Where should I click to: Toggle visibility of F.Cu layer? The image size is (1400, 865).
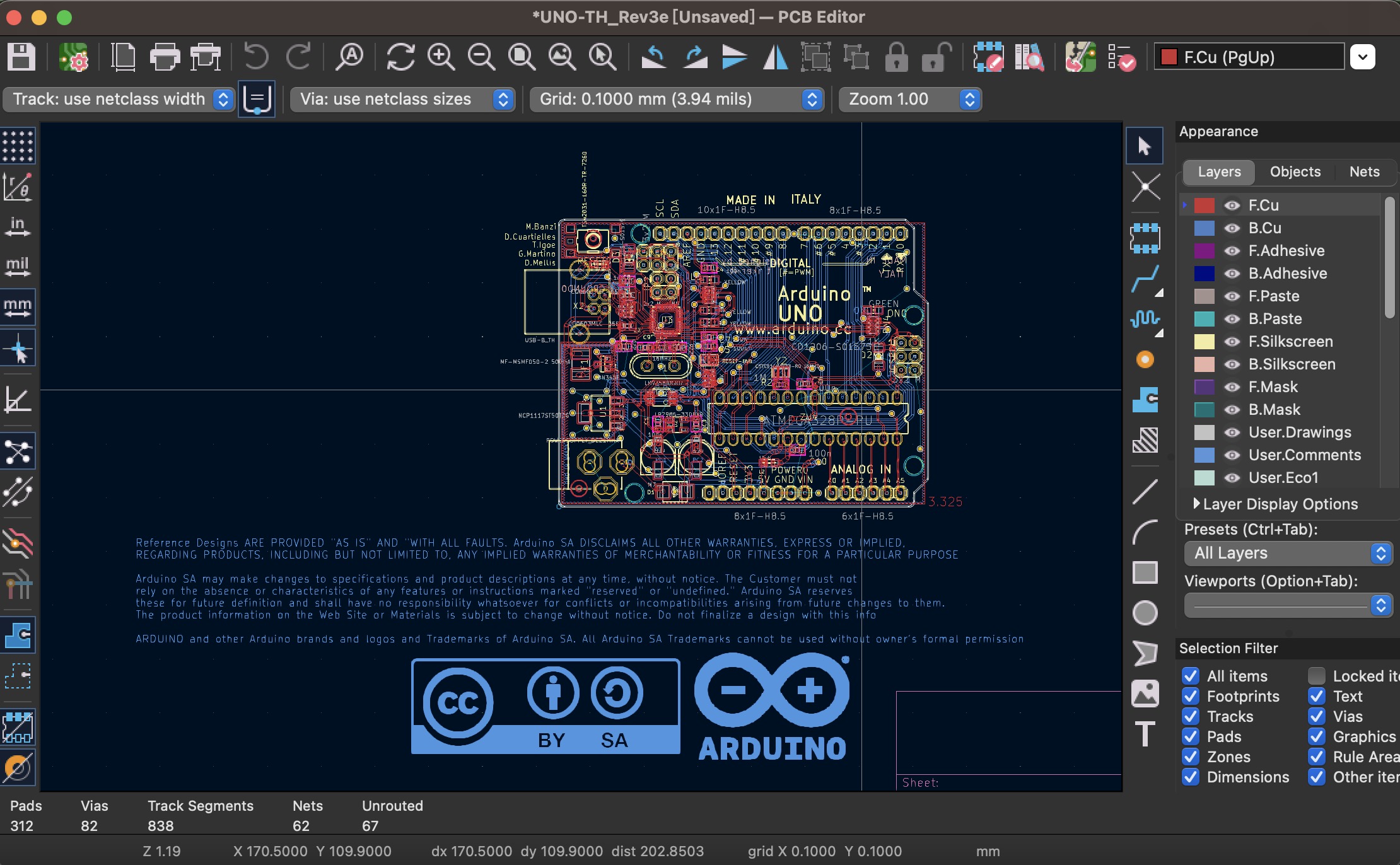click(x=1229, y=205)
